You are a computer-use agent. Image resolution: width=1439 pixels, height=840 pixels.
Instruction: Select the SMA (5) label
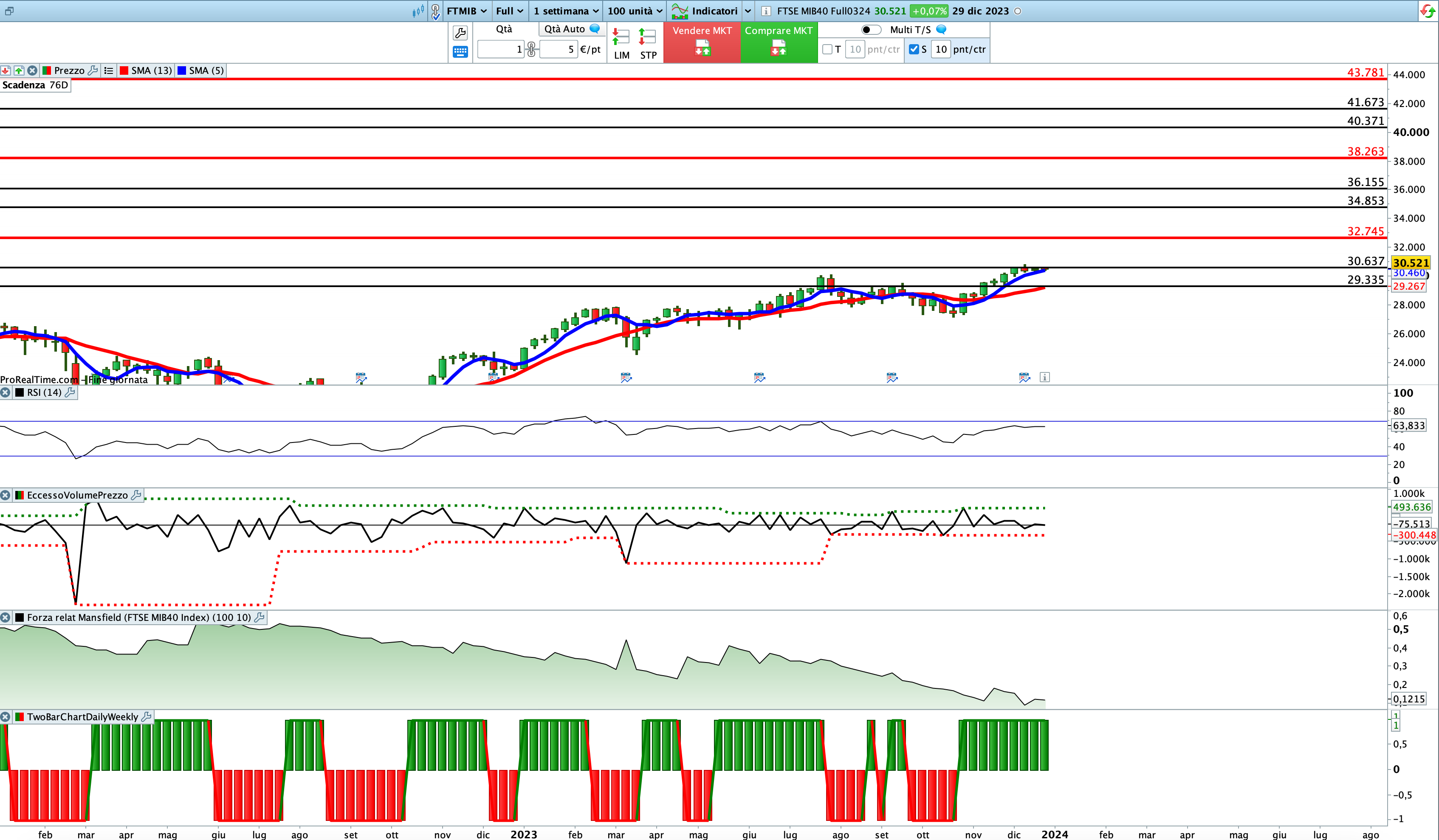206,70
